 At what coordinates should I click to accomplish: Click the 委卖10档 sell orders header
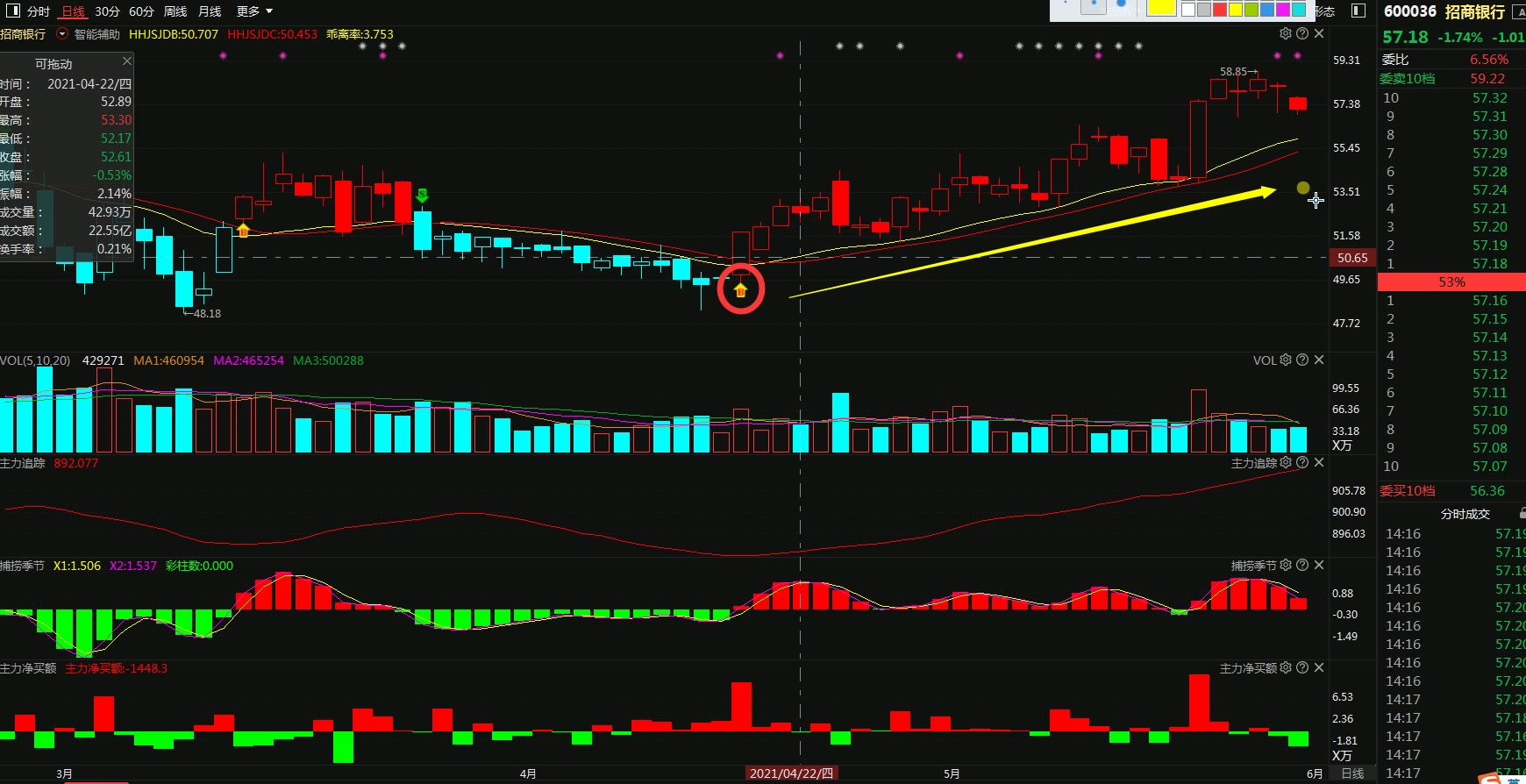click(1408, 79)
